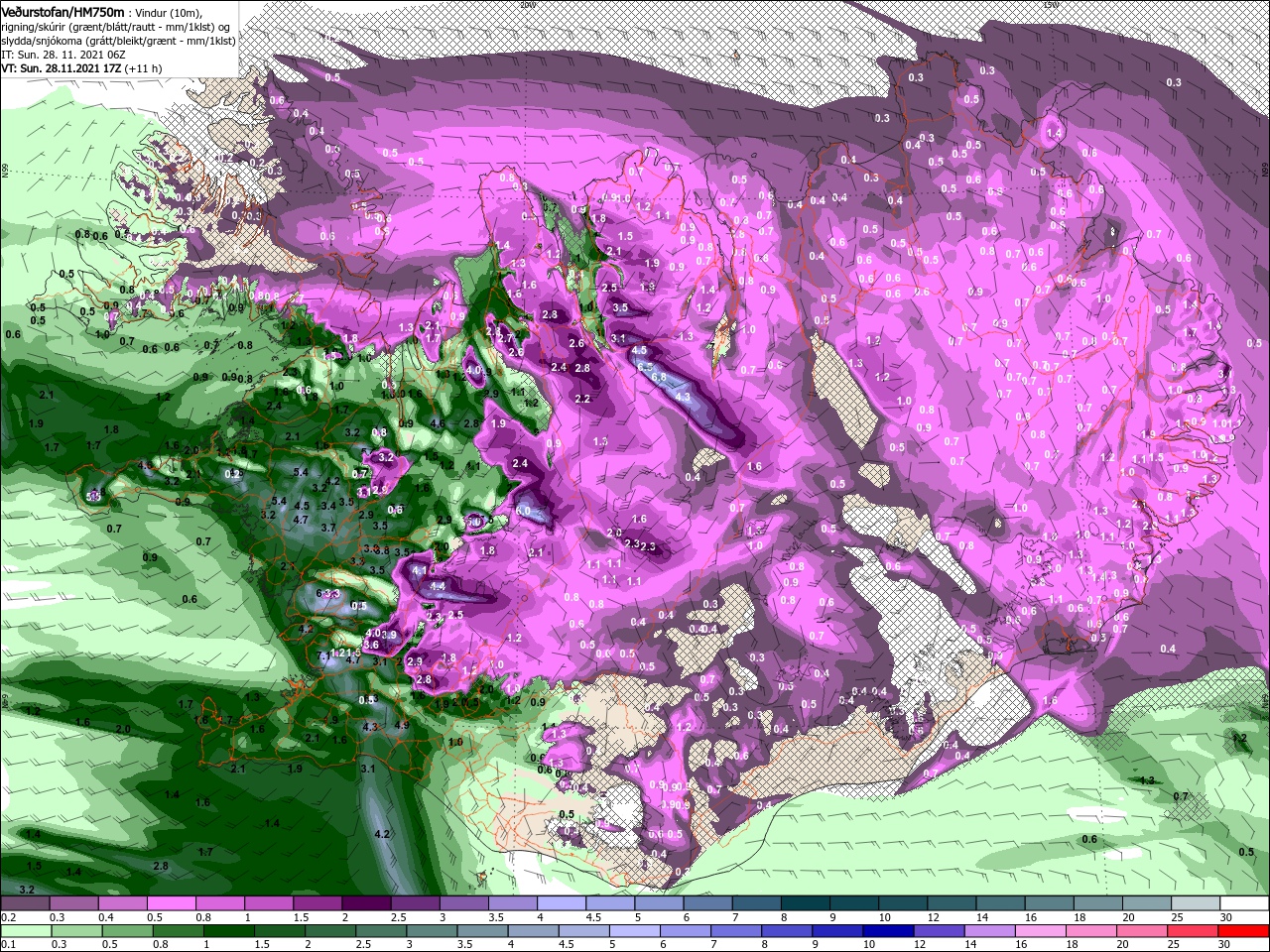The height and width of the screenshot is (952, 1270).
Task: Click the '30' label in the upper legend row
Action: [x=1226, y=917]
